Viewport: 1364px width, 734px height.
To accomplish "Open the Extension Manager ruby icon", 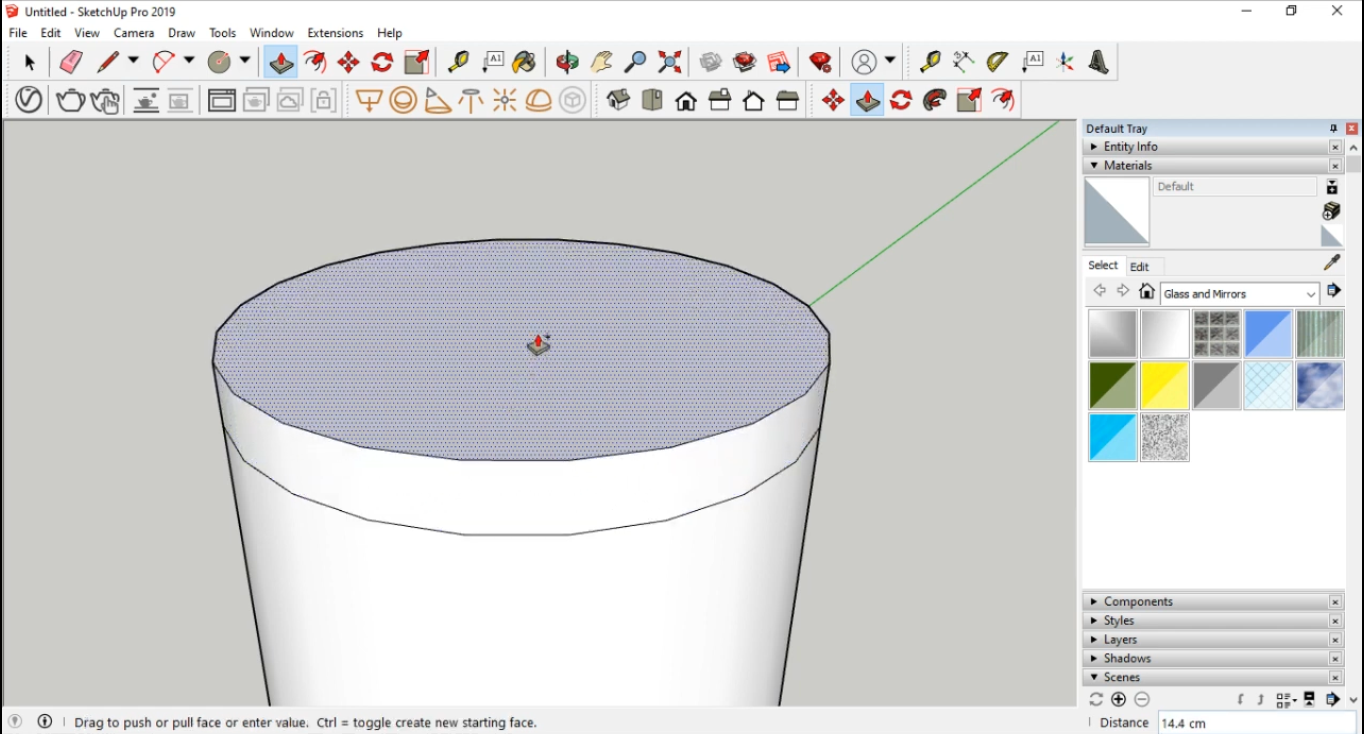I will pyautogui.click(x=821, y=63).
